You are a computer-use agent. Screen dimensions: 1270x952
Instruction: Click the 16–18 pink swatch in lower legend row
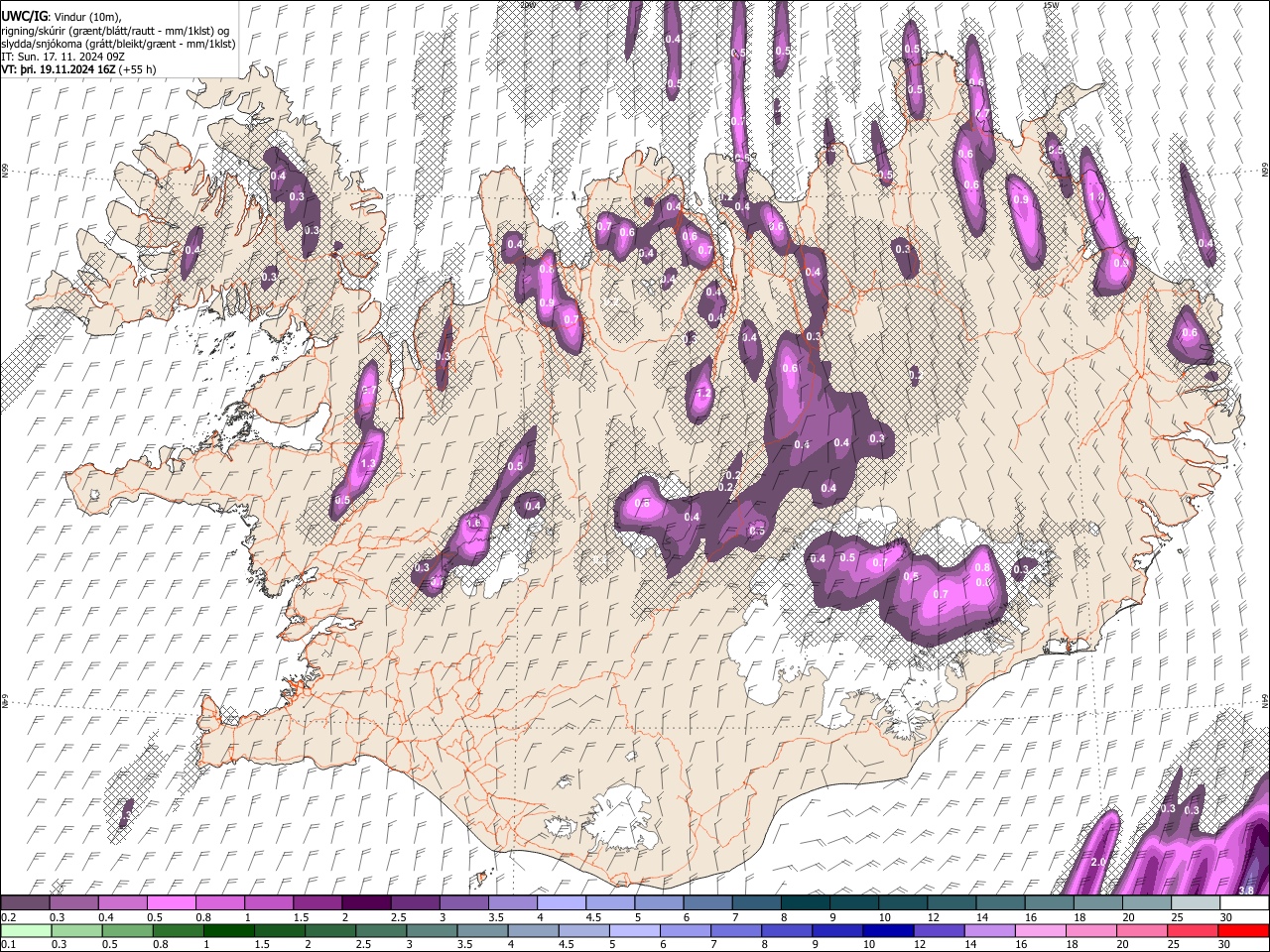pyautogui.click(x=1041, y=931)
